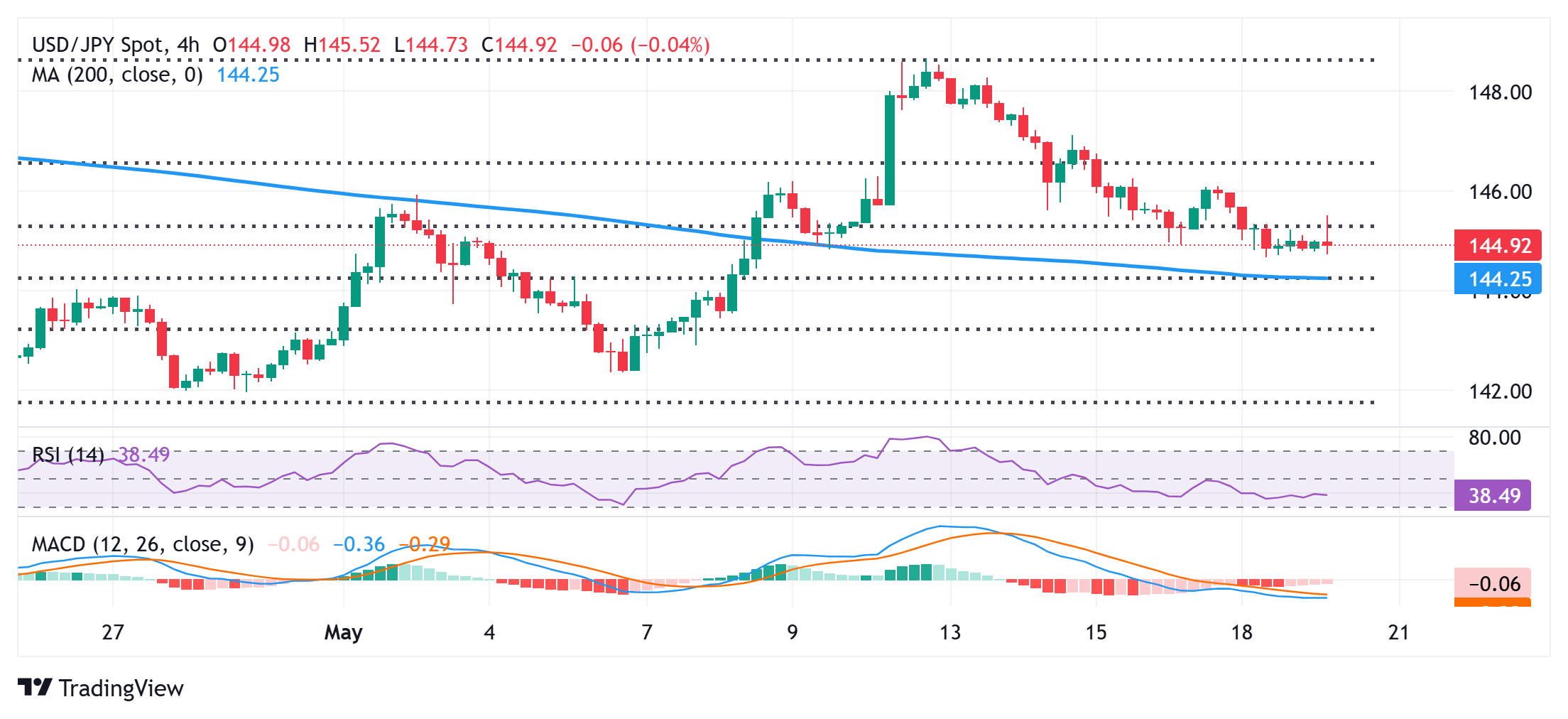Click the '21' date on time axis

pyautogui.click(x=1398, y=632)
